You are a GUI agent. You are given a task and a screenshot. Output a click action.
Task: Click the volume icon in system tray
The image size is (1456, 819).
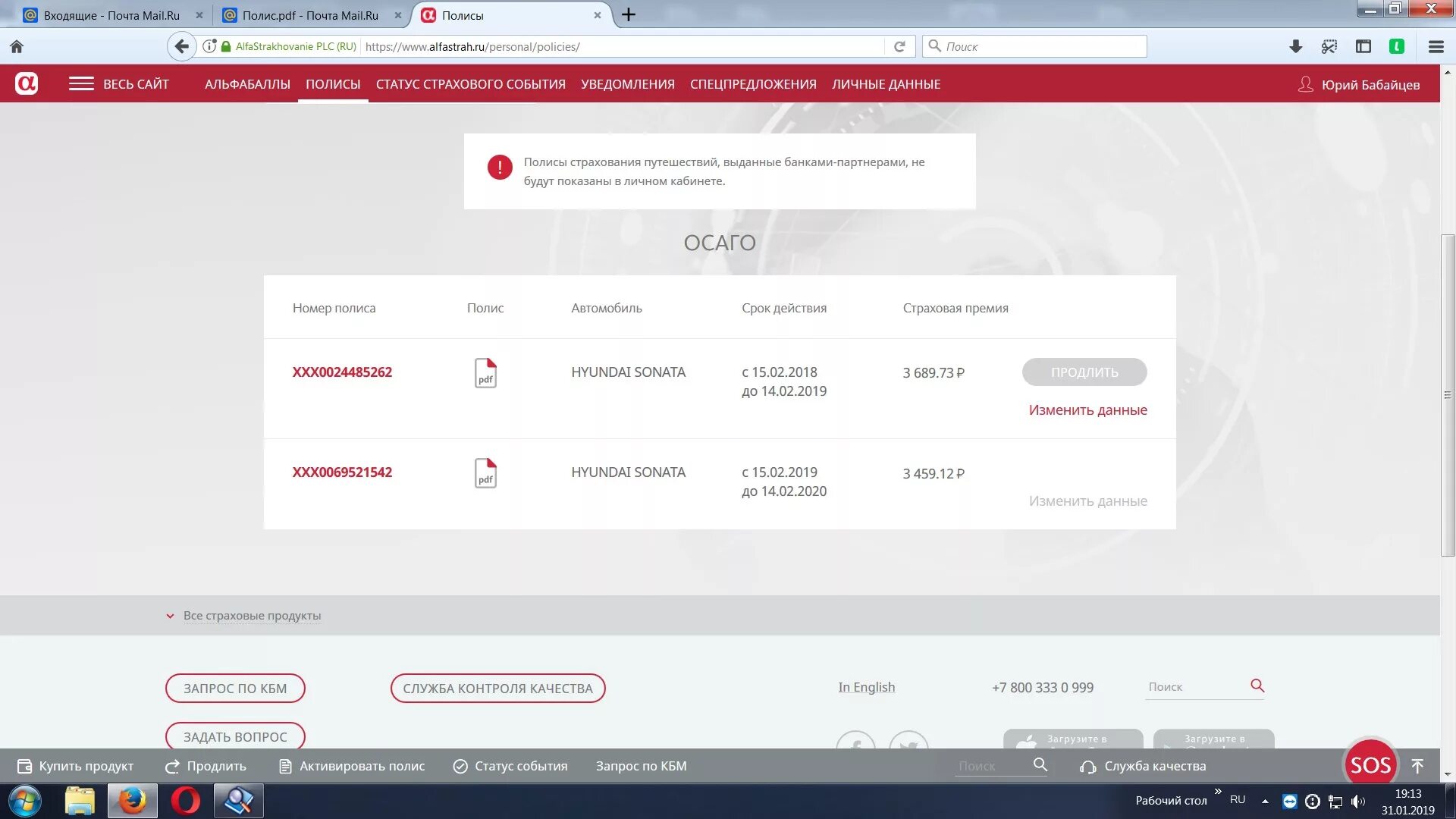1357,801
